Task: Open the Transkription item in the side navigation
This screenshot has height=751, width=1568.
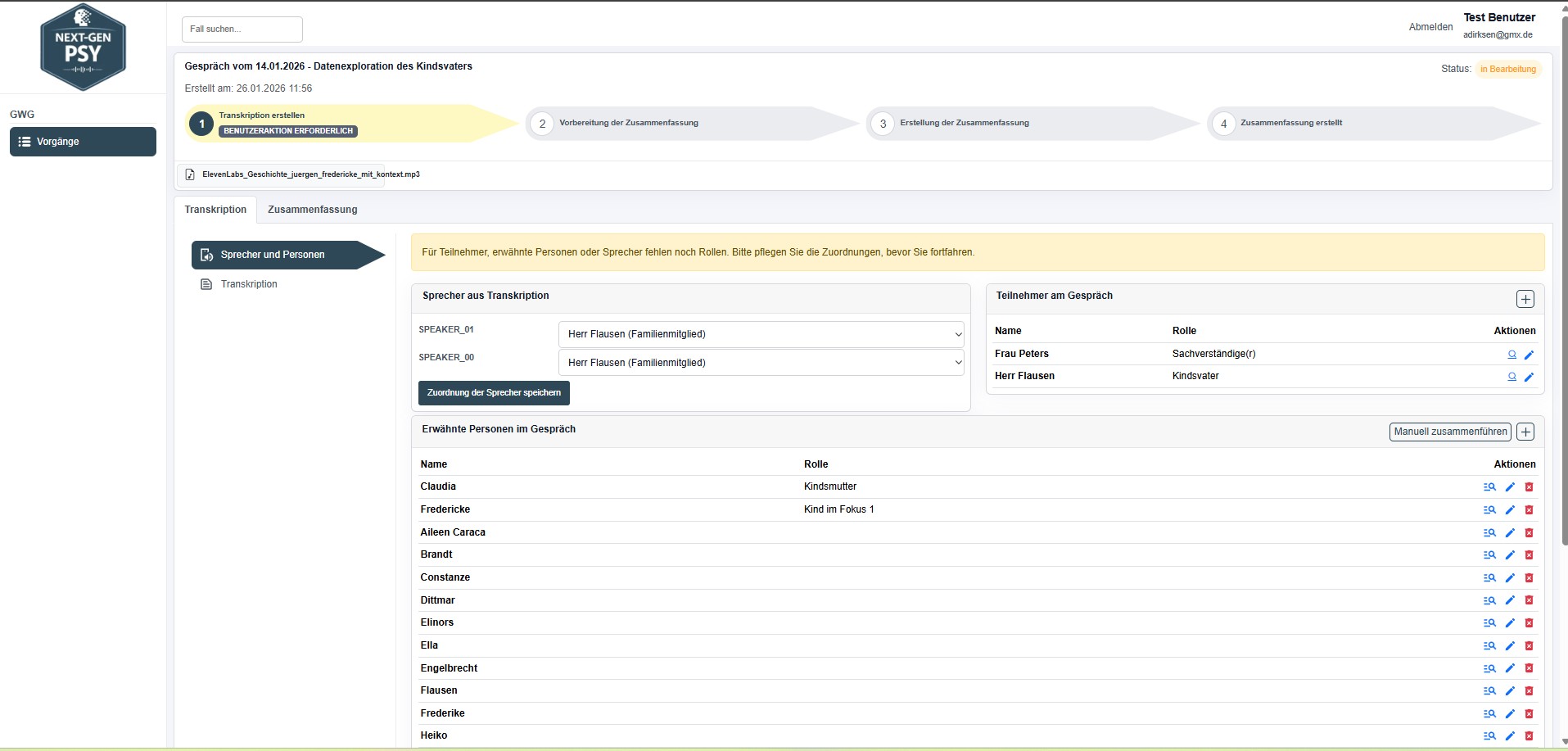Action: tap(249, 284)
